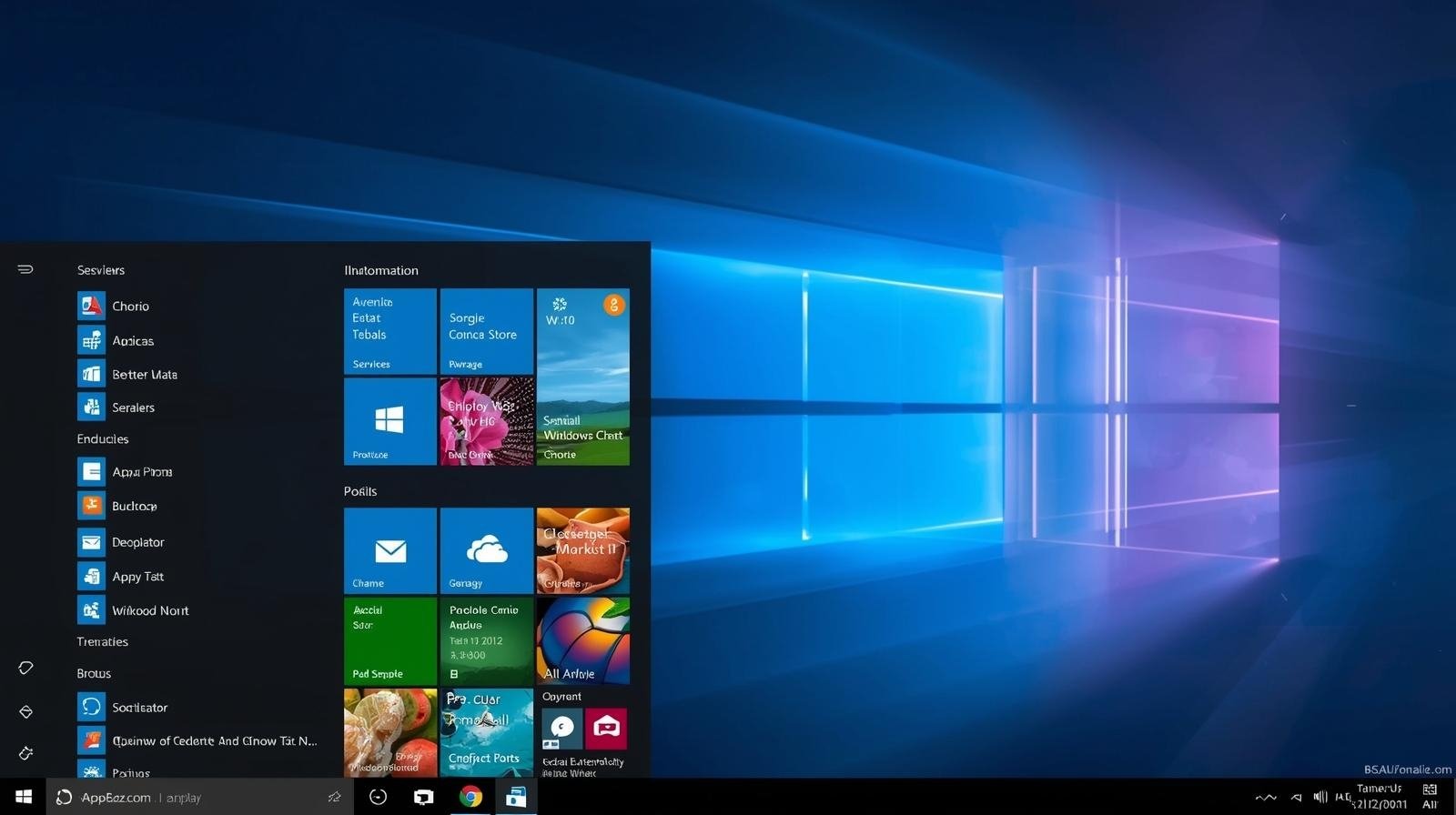Open the pink tile under Coyrent
Viewport: 1456px width, 815px height.
(606, 729)
